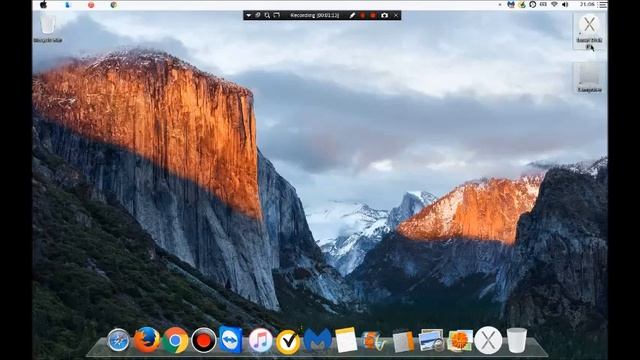Open the Preview image viewer in dock
Image resolution: width=640 pixels, height=360 pixels.
pos(431,340)
